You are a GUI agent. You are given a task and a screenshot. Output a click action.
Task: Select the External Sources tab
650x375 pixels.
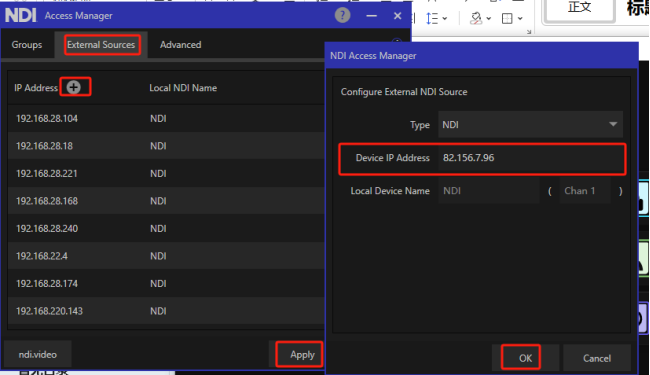tap(101, 44)
